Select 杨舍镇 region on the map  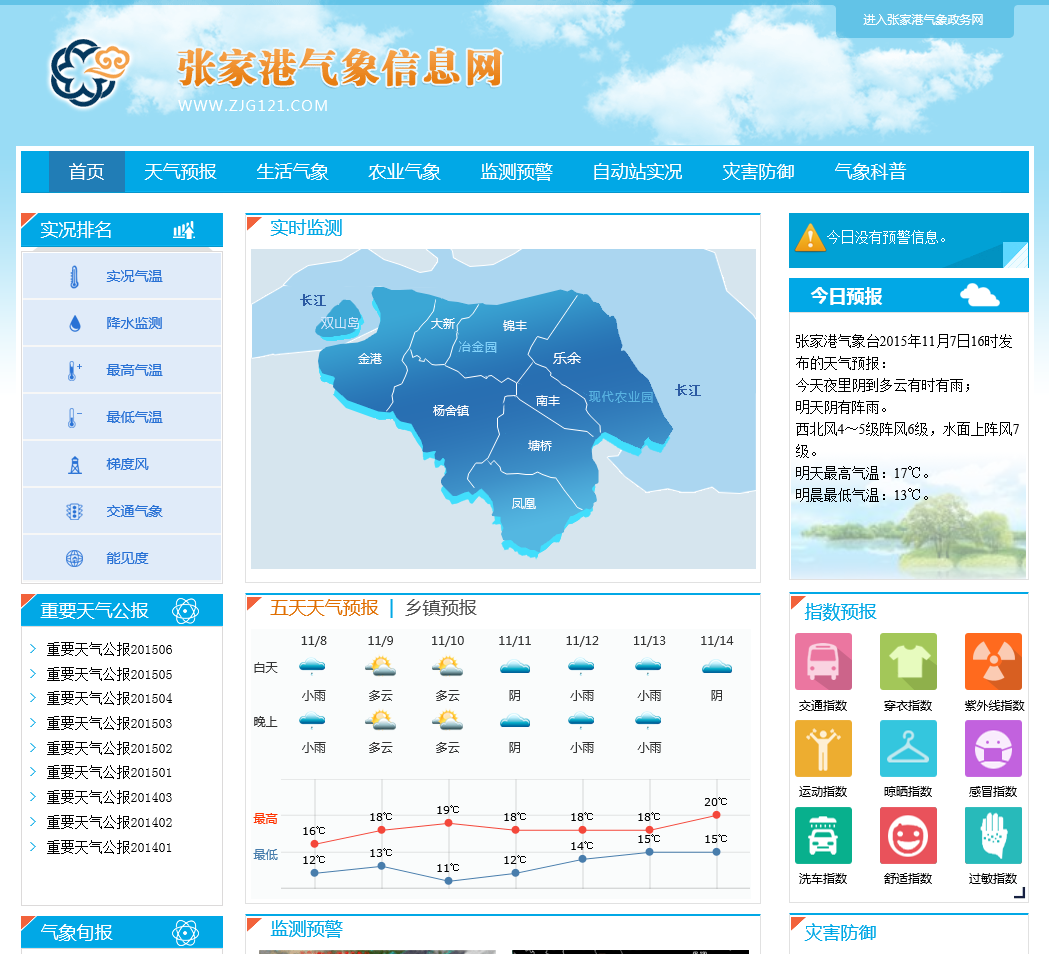click(x=450, y=411)
